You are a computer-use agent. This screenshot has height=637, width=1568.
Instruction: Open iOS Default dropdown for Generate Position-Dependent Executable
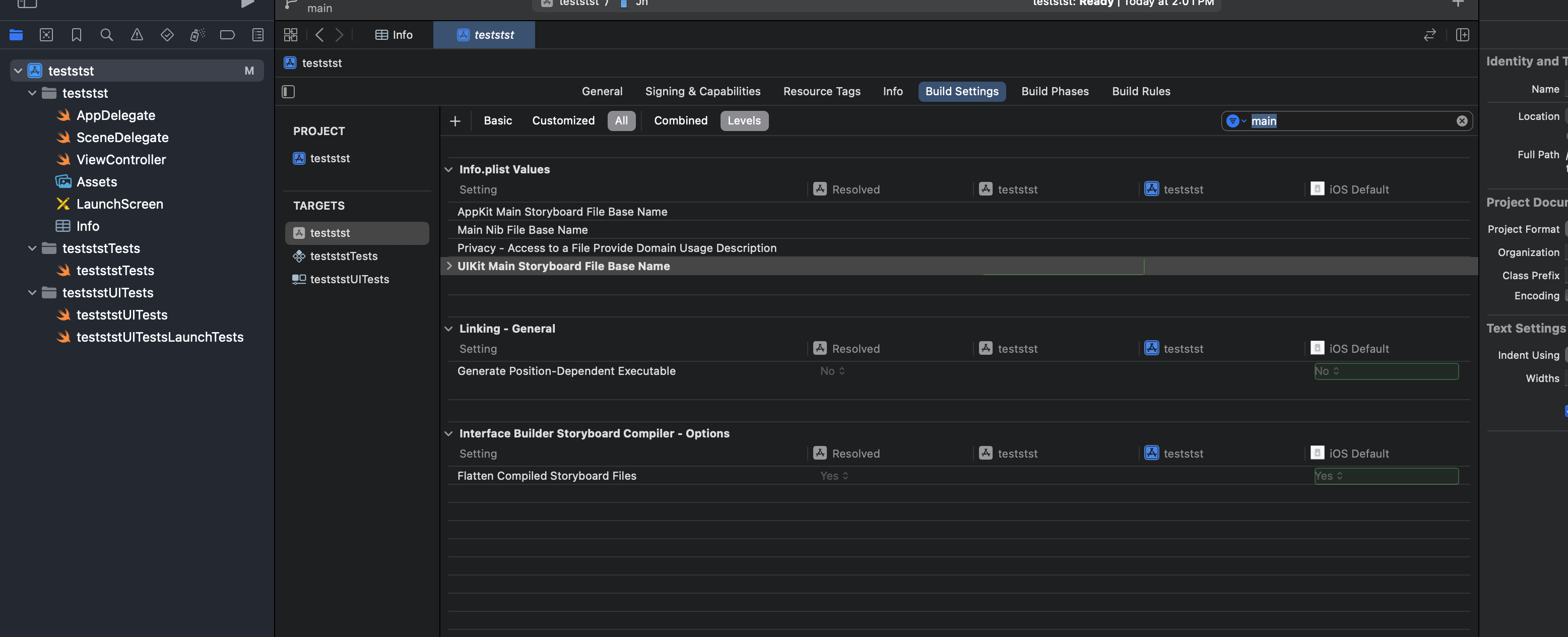pos(1386,371)
